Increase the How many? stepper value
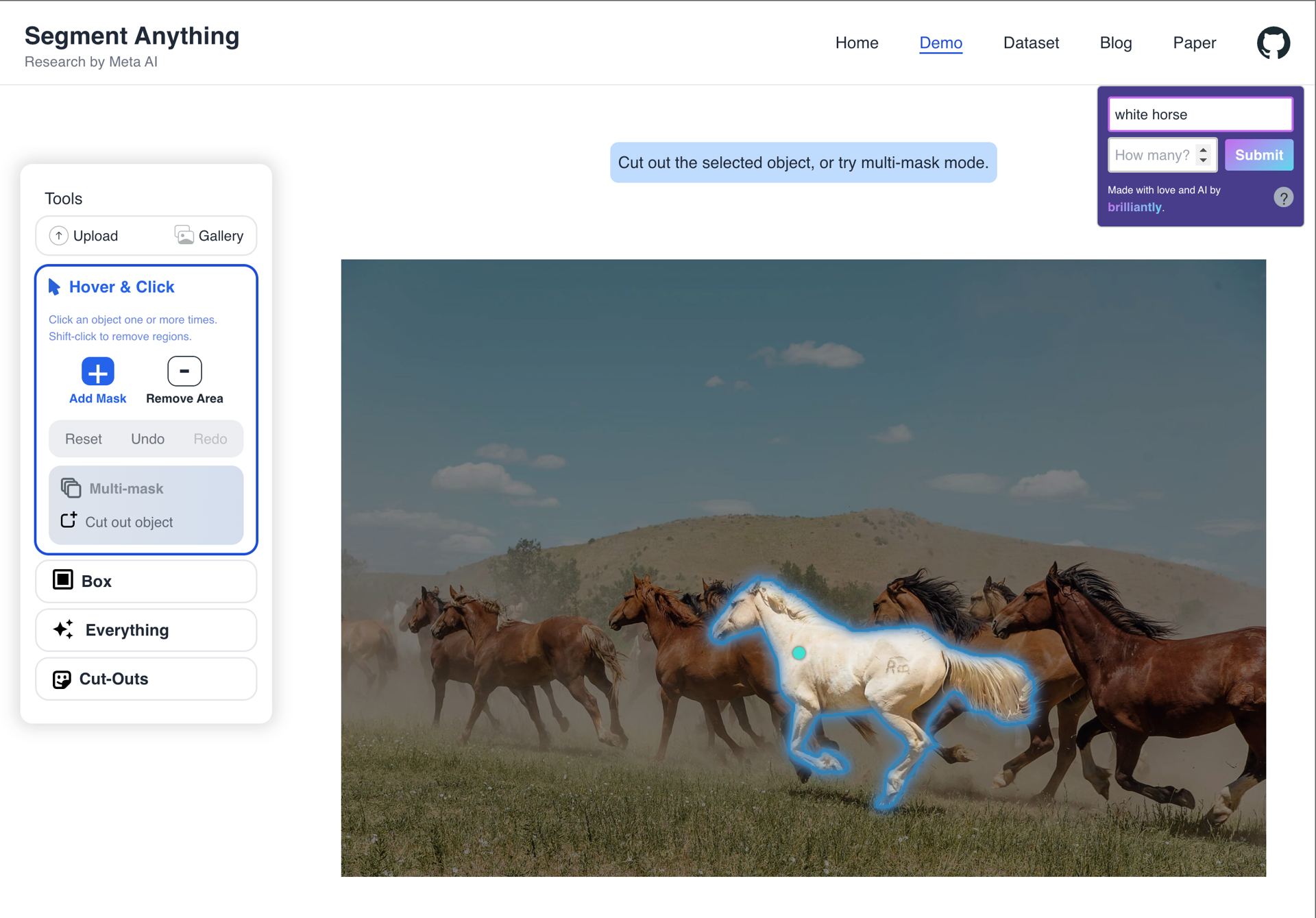The width and height of the screenshot is (1316, 918). point(1203,149)
